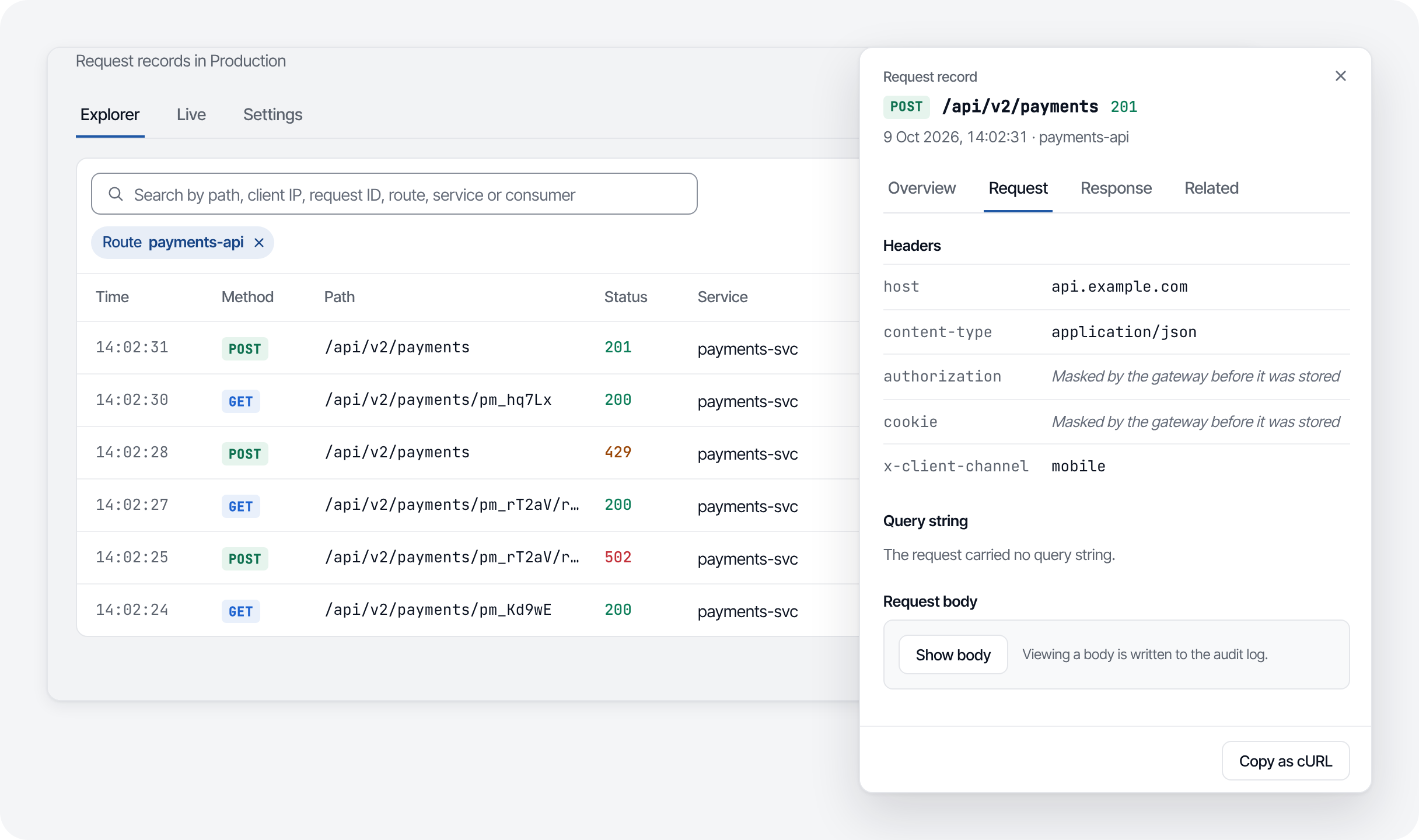
Task: Click the 201 status in record panel title
Action: [1124, 107]
